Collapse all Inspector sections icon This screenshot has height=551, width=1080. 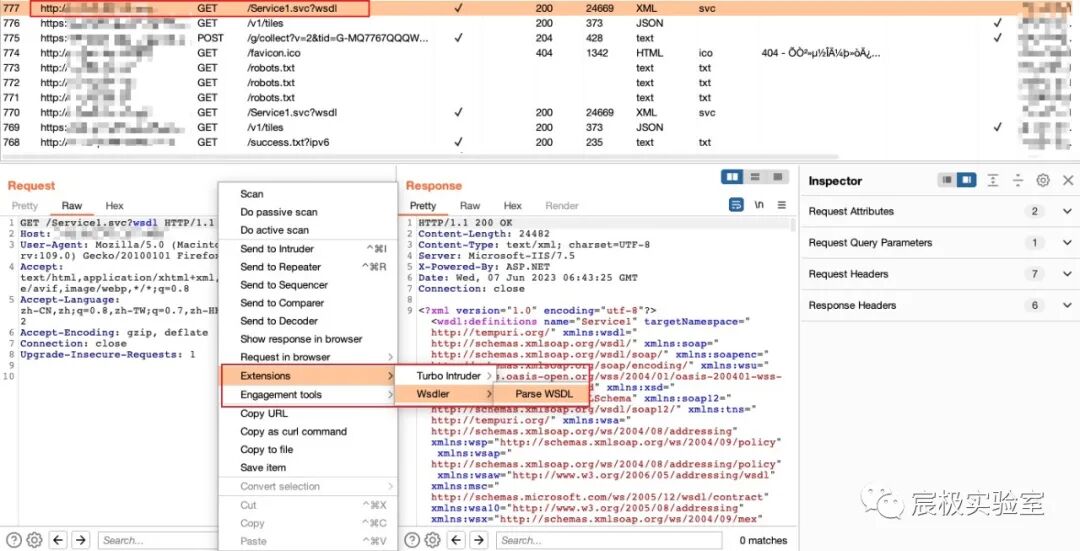pyautogui.click(x=1018, y=180)
